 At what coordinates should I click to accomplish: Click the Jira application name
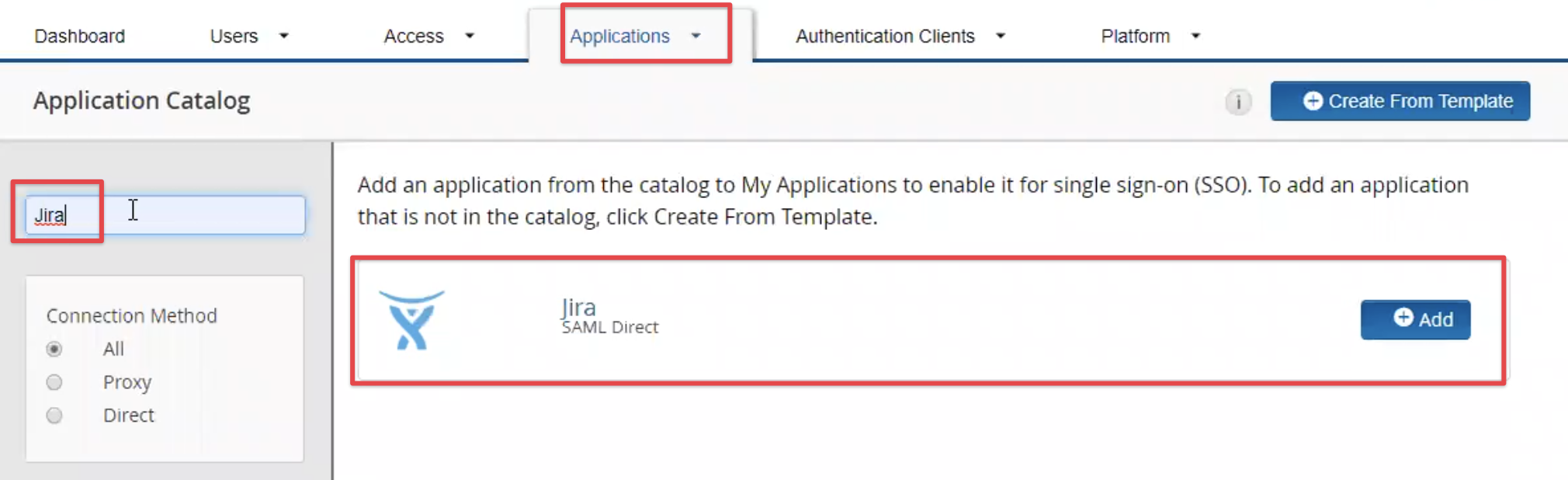pyautogui.click(x=578, y=307)
